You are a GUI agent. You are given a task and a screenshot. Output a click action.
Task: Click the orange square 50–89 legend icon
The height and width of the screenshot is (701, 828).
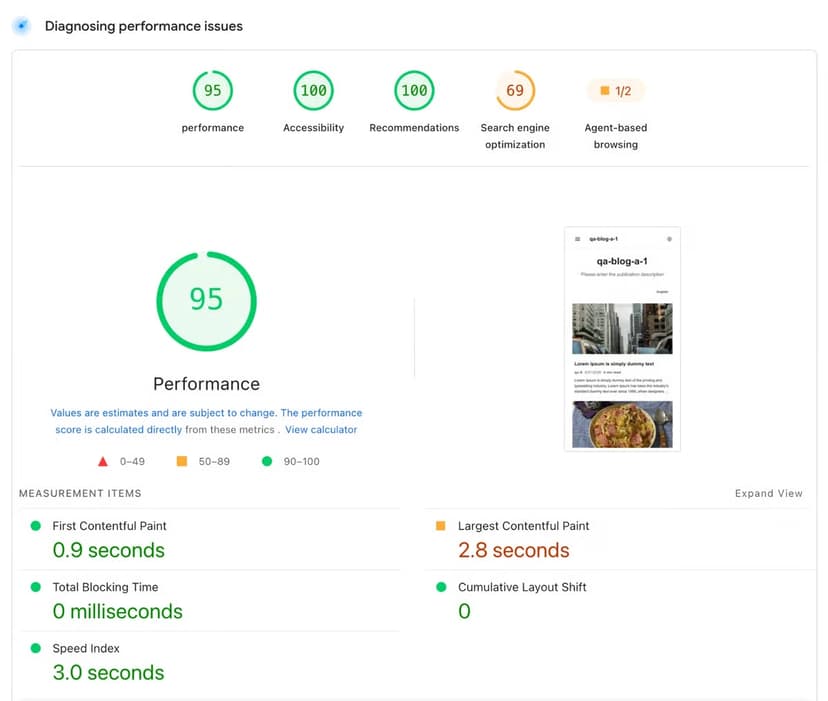pyautogui.click(x=182, y=461)
